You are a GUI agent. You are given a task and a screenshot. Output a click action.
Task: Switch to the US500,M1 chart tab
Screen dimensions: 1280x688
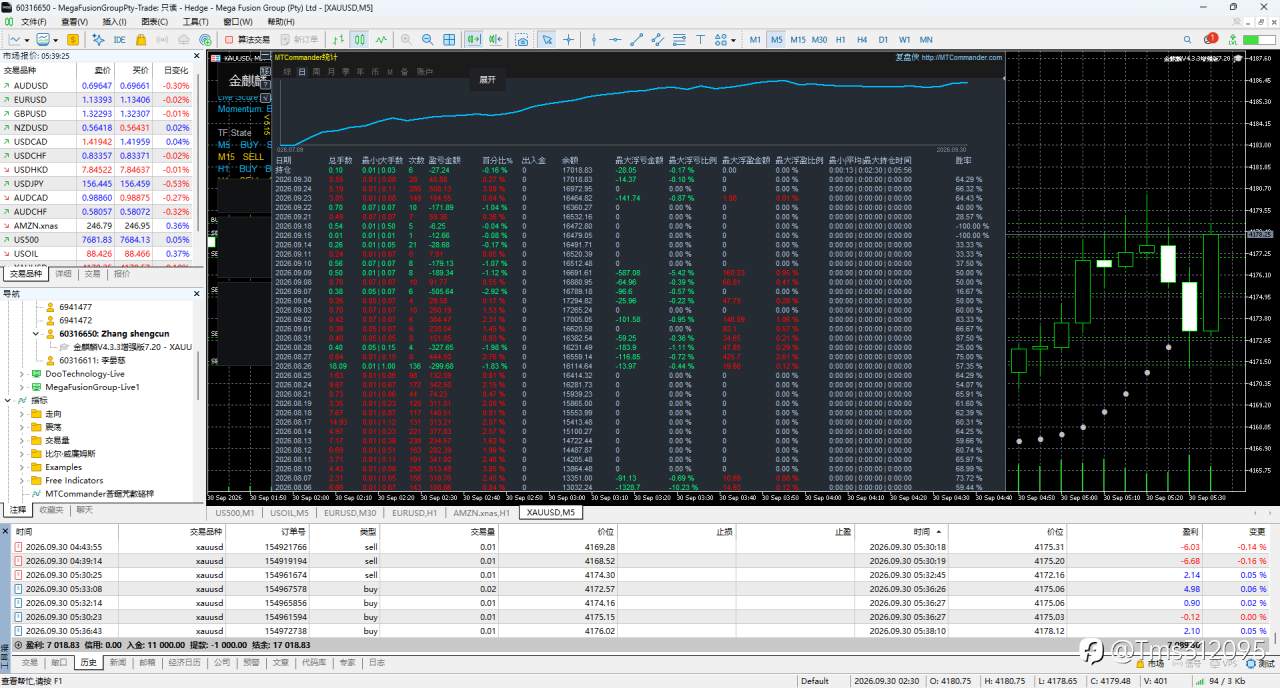click(235, 513)
